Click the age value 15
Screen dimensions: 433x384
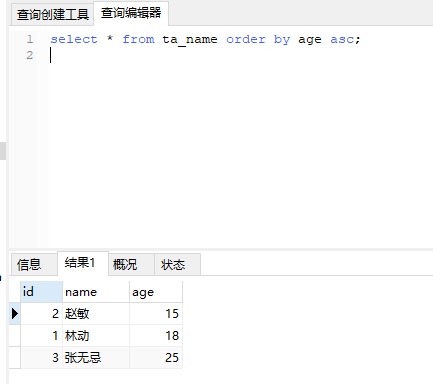point(156,314)
